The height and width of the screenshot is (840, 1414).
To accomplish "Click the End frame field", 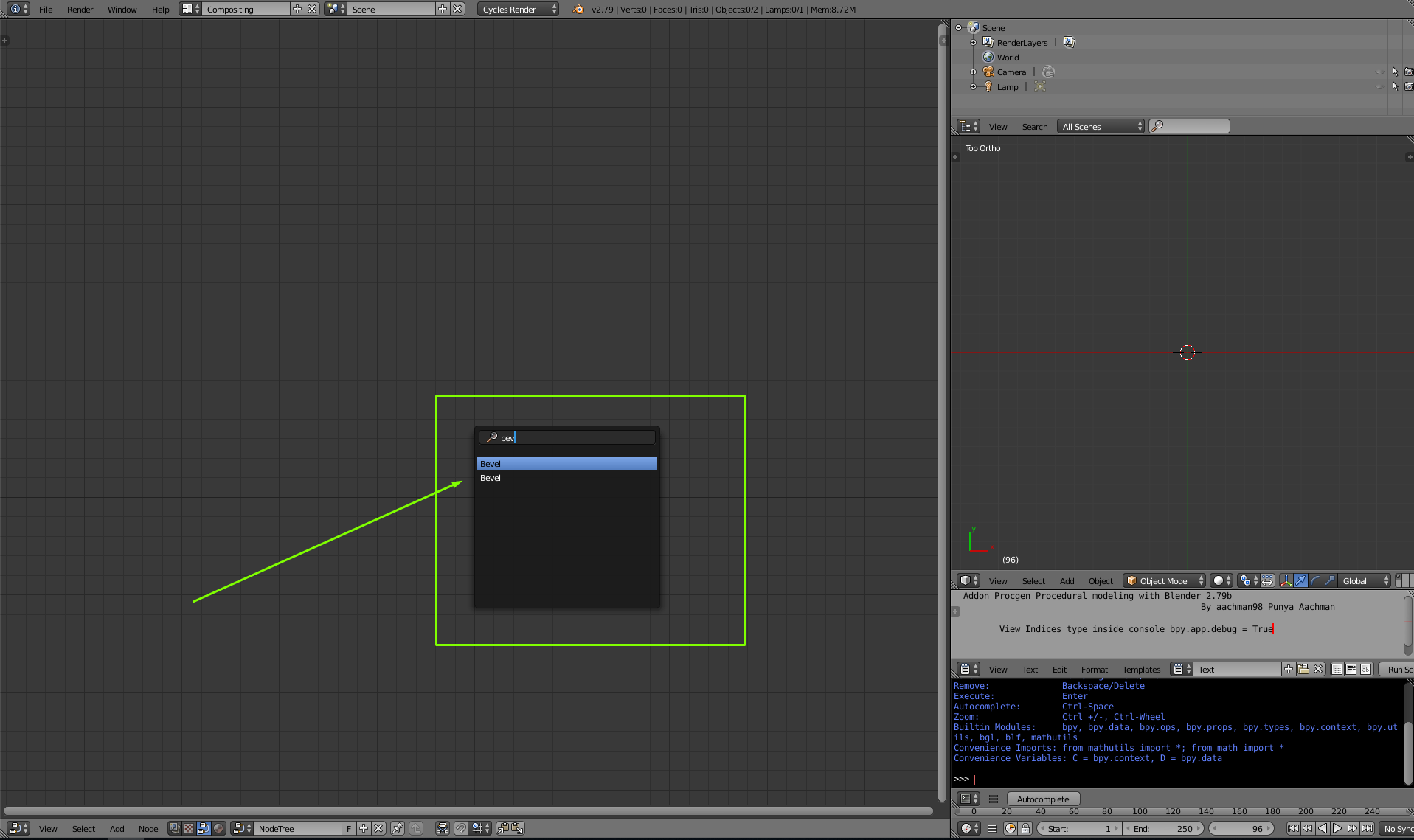I will (x=1163, y=829).
